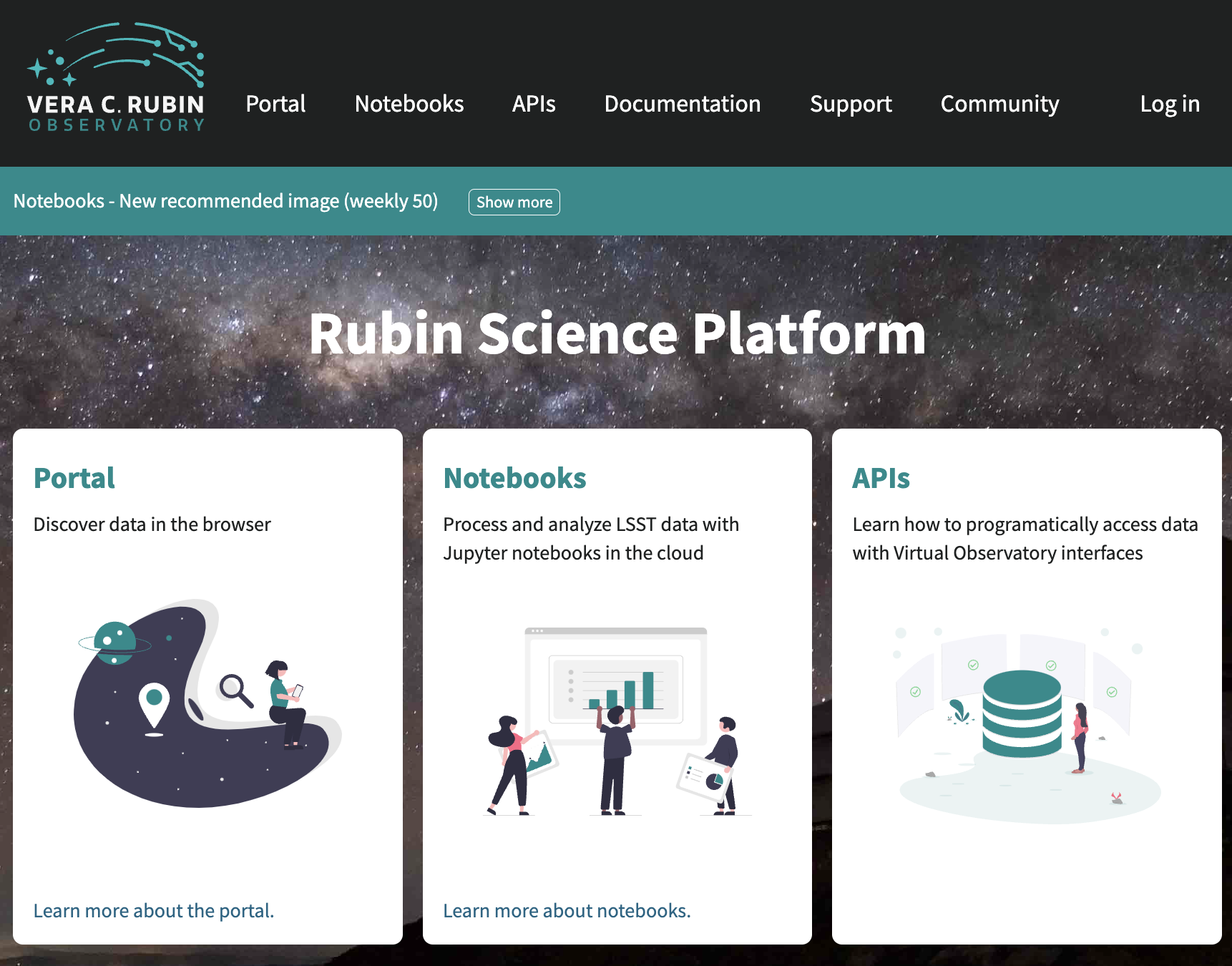Image resolution: width=1232 pixels, height=966 pixels.
Task: Click the weekly 50 image notification banner
Action: pos(227,201)
